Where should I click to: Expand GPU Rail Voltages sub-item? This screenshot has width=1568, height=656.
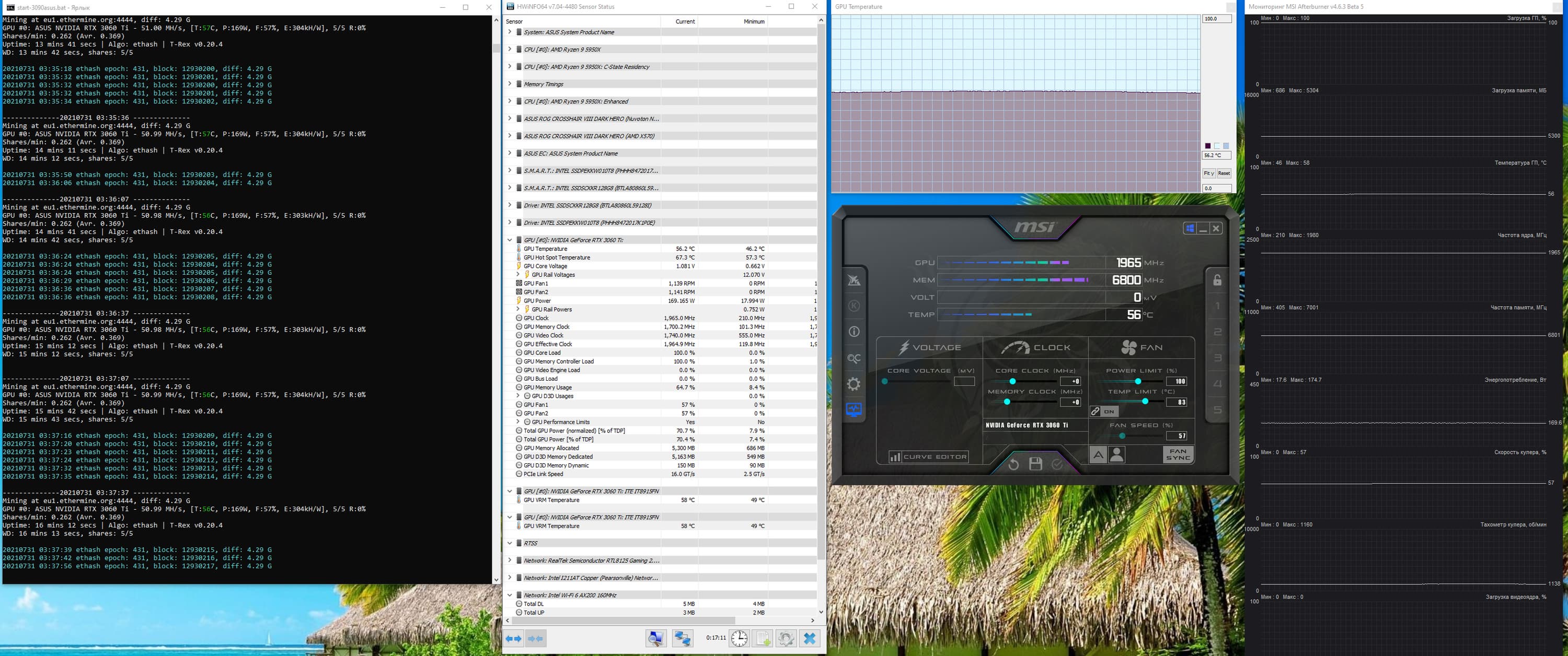coord(518,274)
